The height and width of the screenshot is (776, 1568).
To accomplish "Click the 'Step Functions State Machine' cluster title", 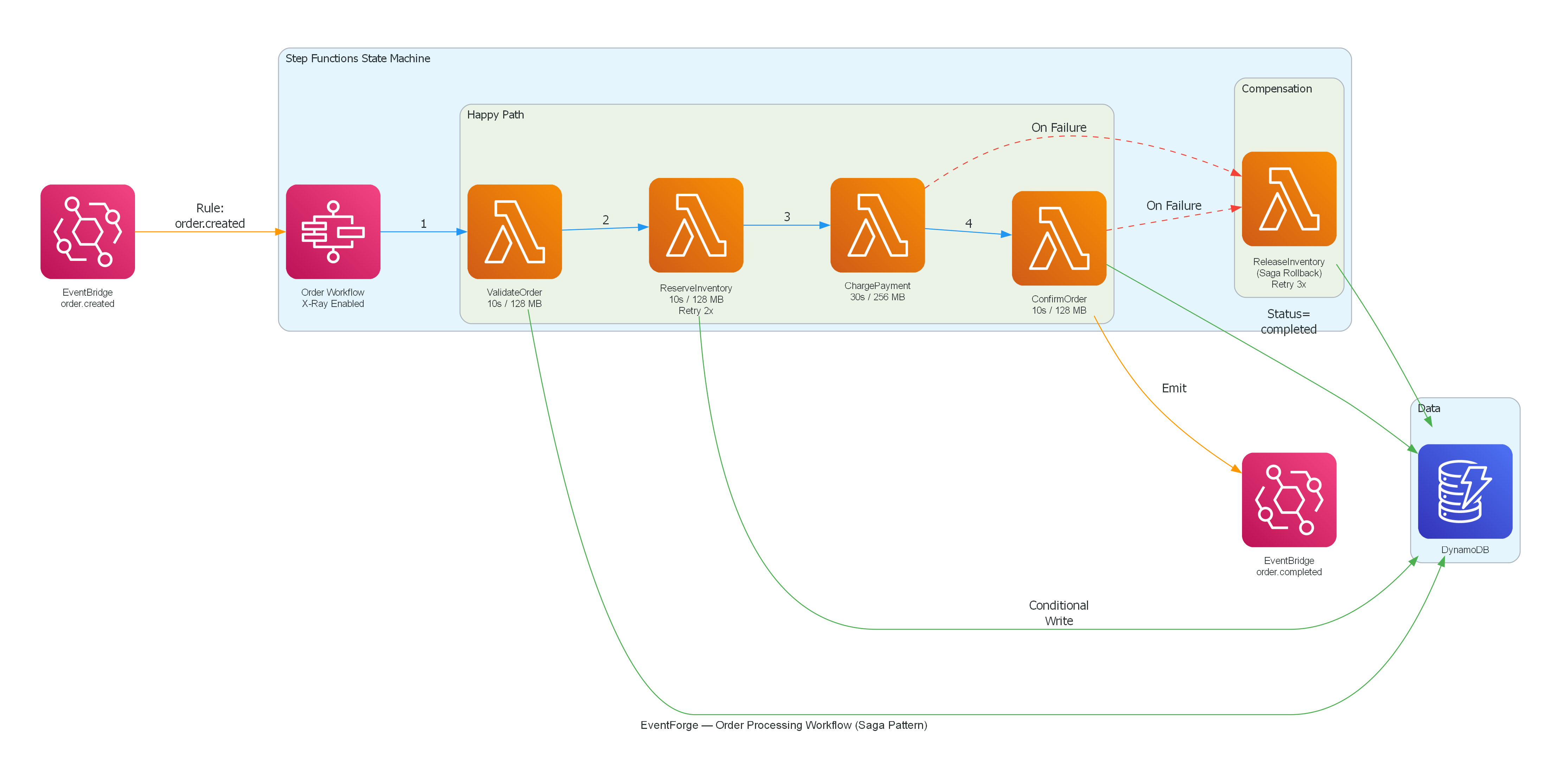I will 358,58.
